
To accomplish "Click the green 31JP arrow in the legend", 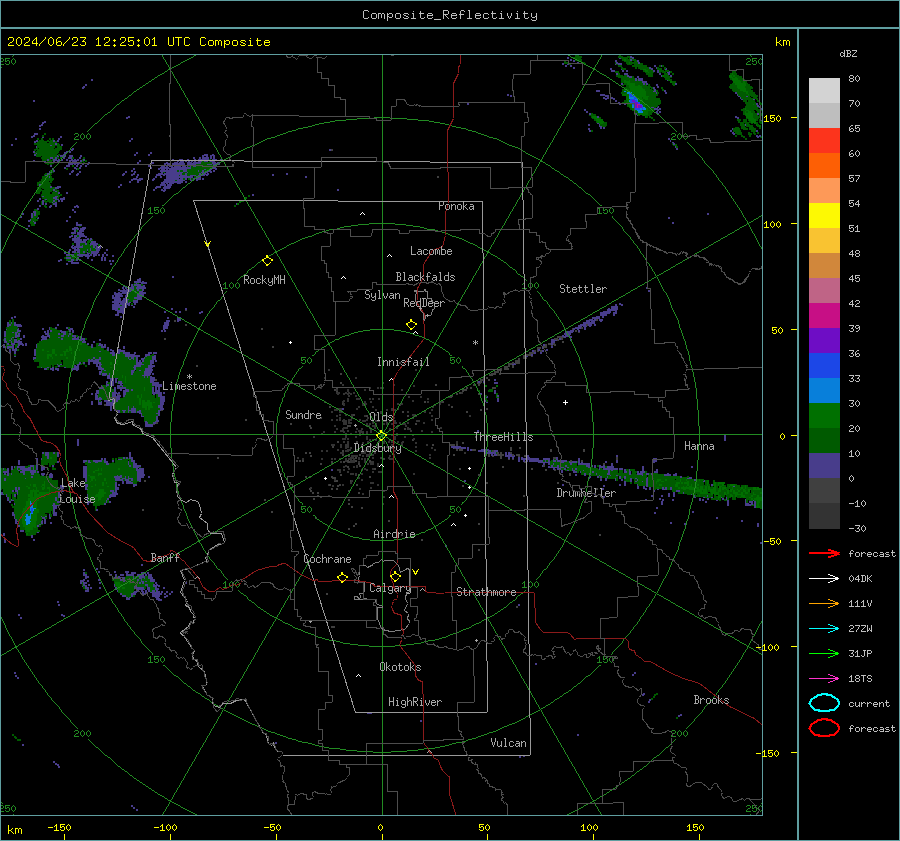I will 824,653.
